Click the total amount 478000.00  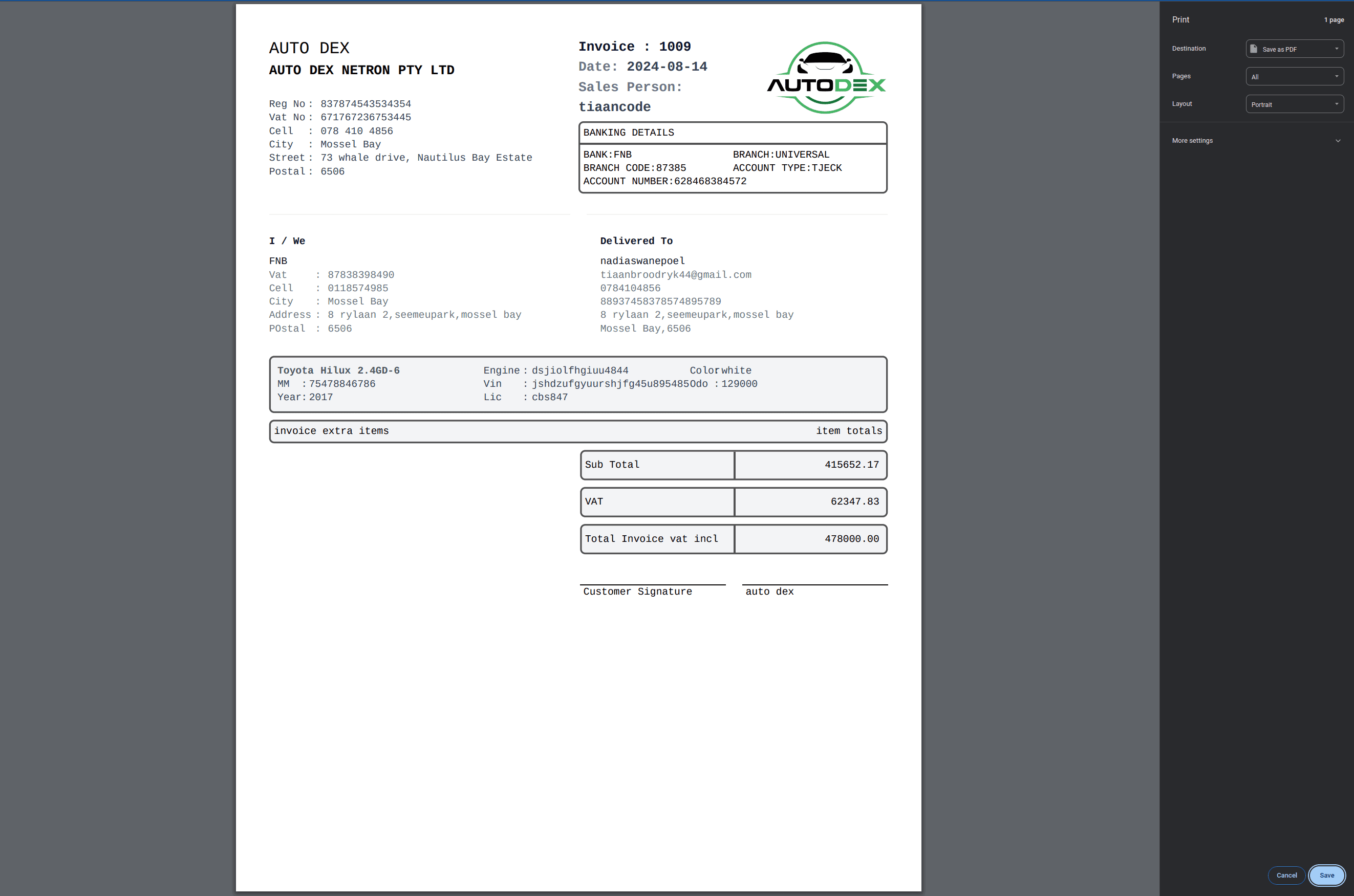coord(852,539)
